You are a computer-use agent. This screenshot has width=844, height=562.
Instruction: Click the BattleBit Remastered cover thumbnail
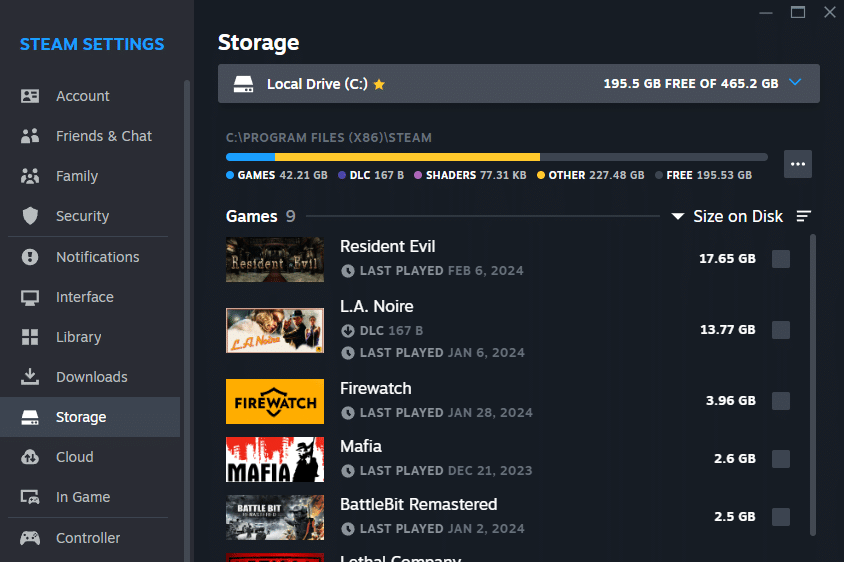(x=275, y=517)
